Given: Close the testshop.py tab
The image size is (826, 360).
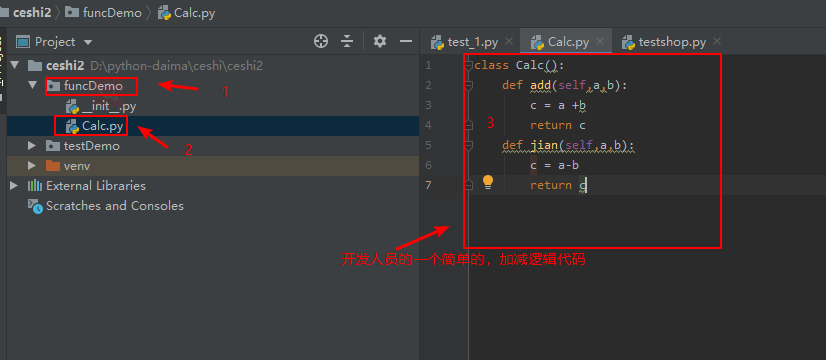Looking at the screenshot, I should point(716,41).
